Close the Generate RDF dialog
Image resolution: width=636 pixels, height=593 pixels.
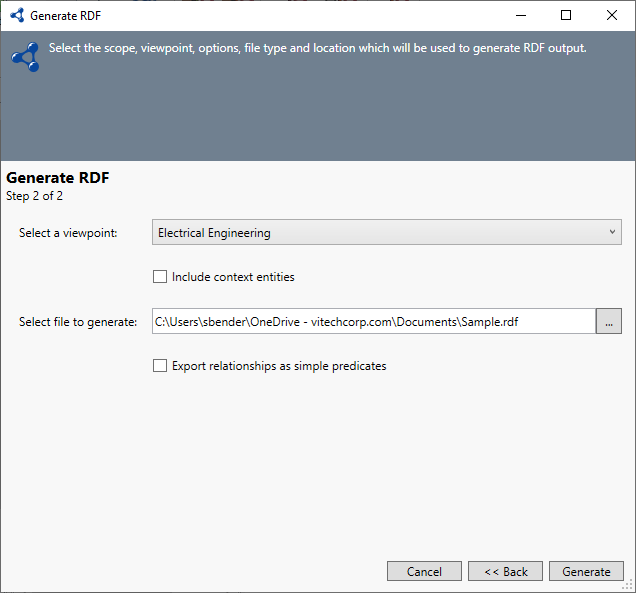click(612, 16)
